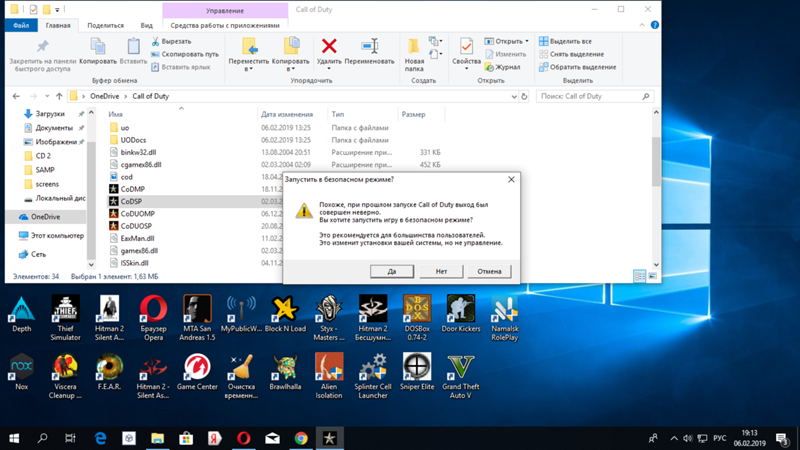Click the Up one level arrow

59,96
